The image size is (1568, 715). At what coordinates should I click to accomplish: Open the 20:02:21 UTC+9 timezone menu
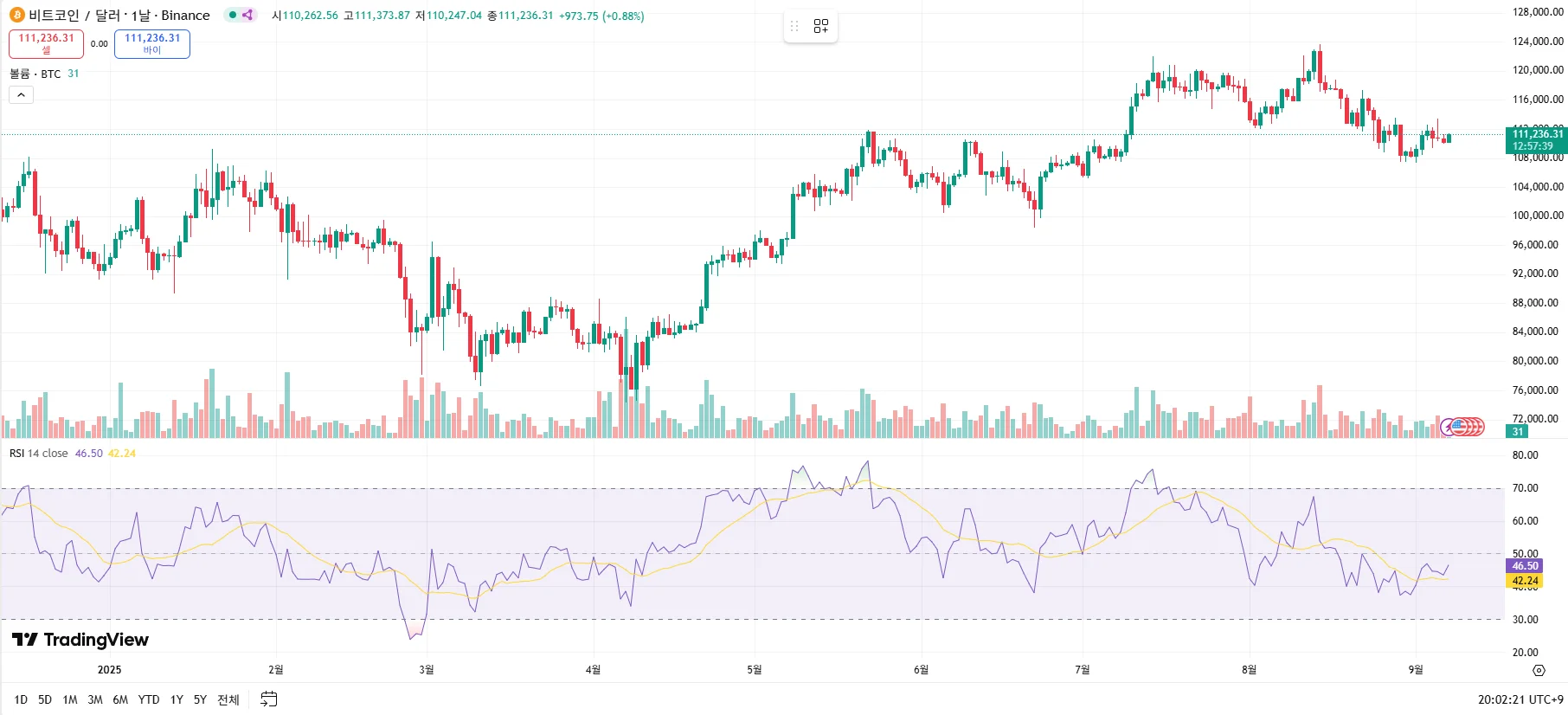click(1520, 699)
